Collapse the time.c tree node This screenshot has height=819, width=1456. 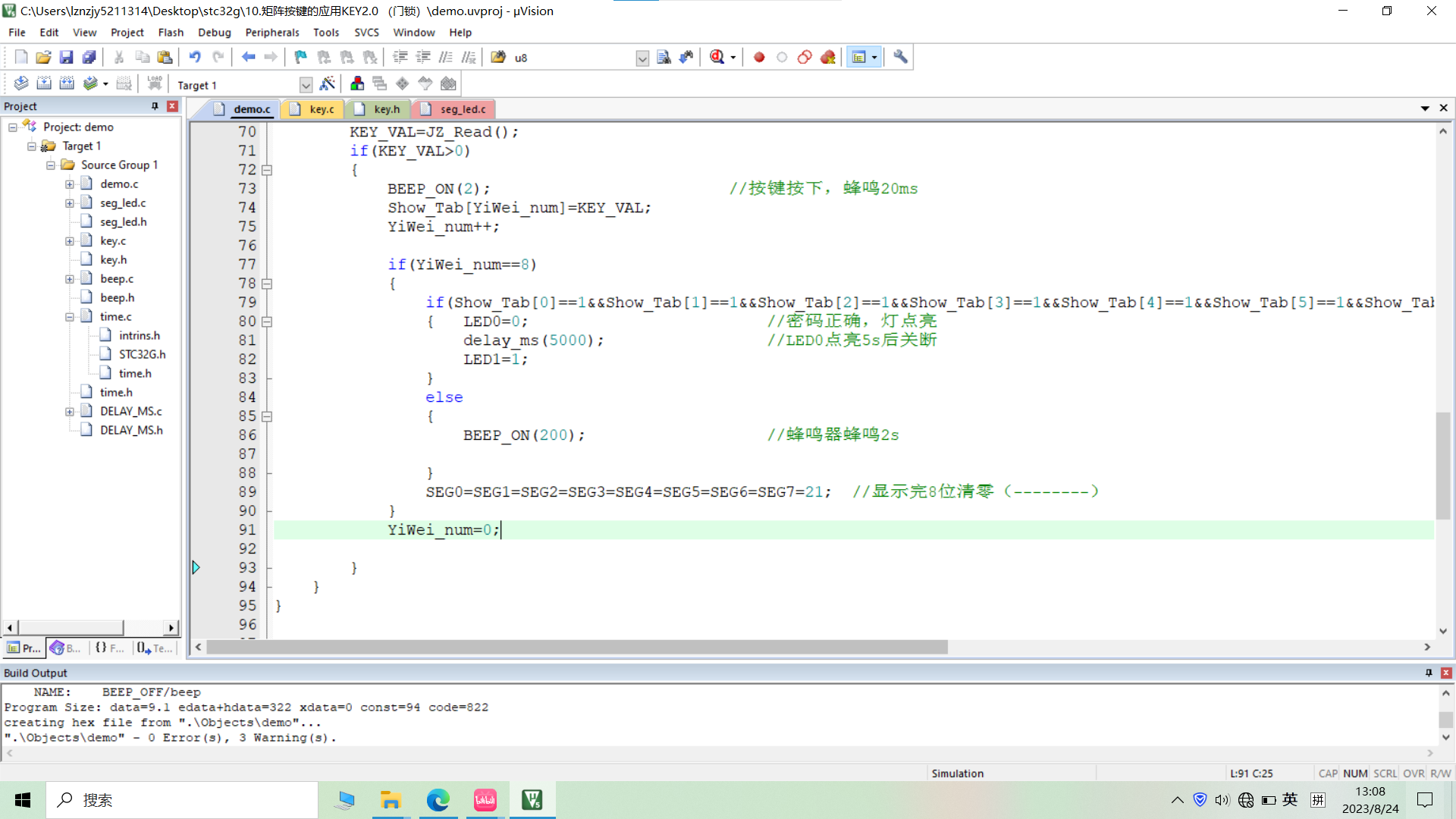pyautogui.click(x=70, y=317)
